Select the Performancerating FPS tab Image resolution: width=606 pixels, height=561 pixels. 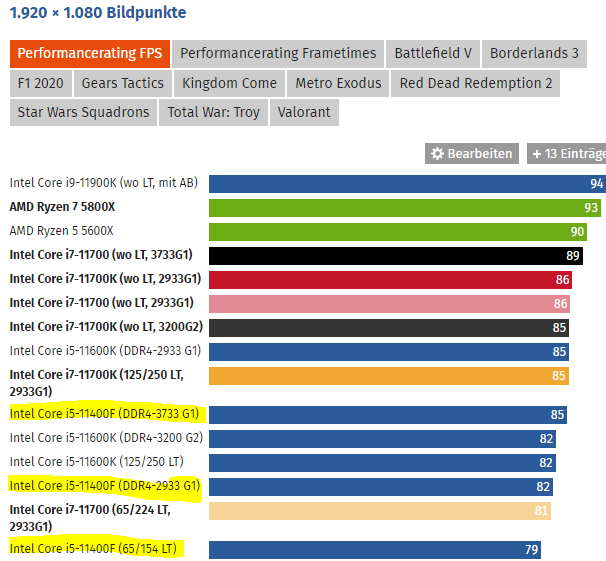point(90,54)
